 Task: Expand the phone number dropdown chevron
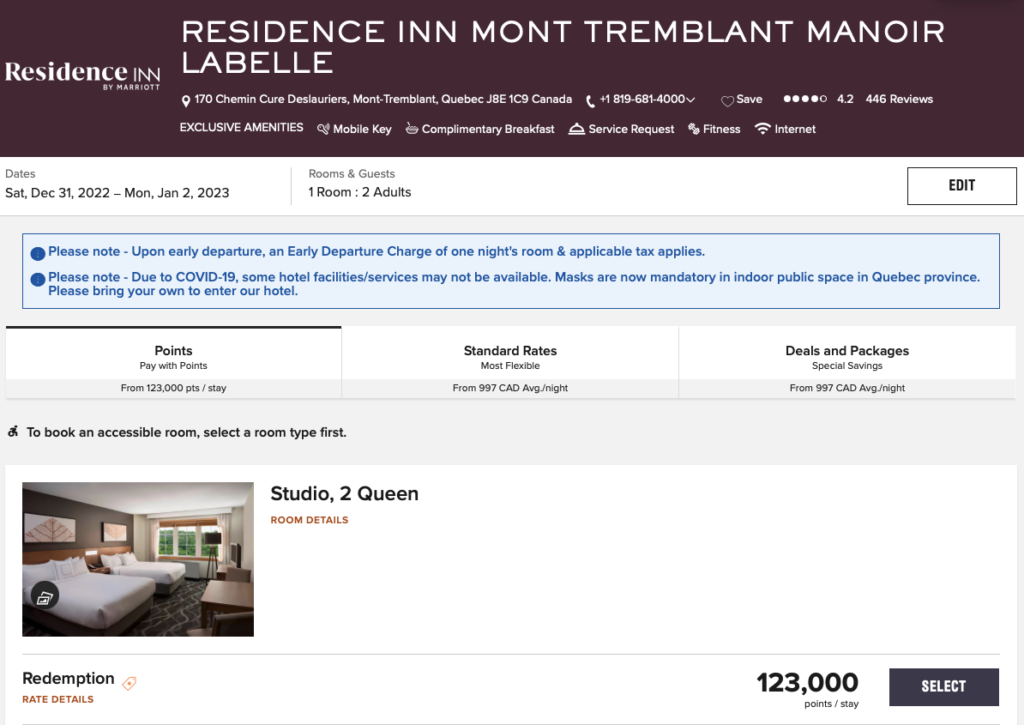coord(693,99)
